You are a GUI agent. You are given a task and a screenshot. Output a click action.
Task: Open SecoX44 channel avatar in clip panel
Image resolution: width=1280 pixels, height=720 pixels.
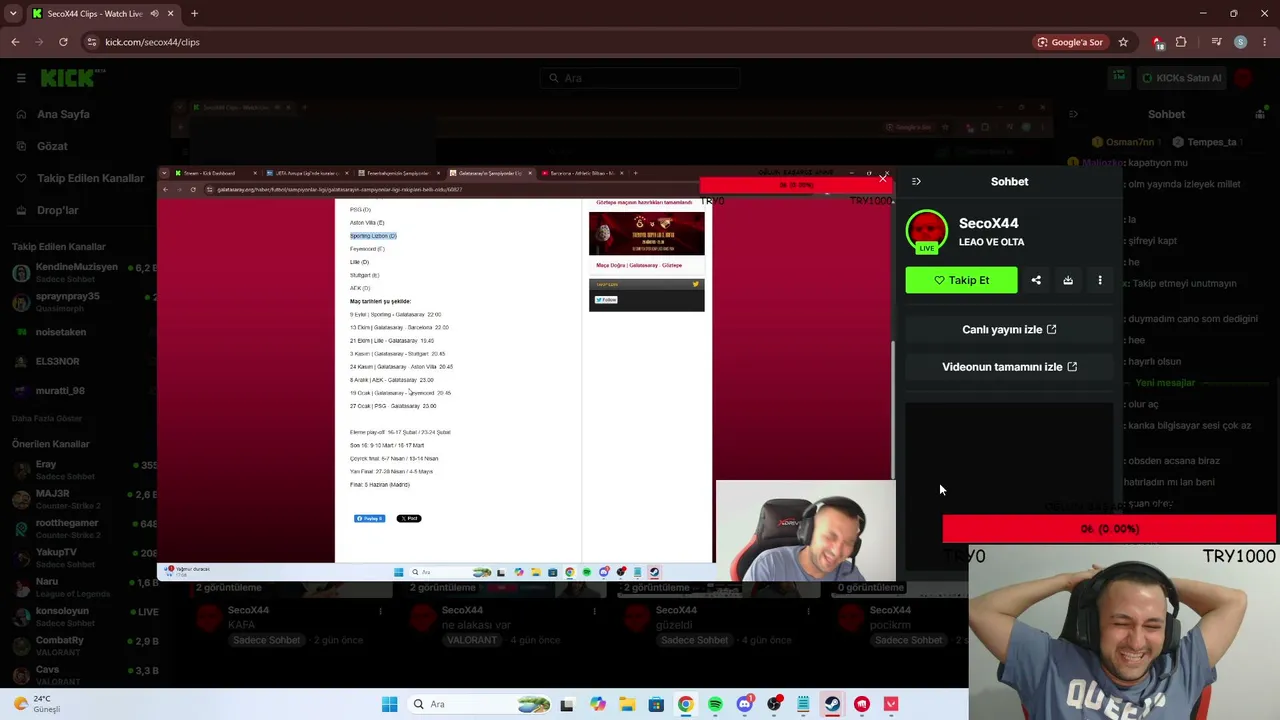(x=927, y=231)
